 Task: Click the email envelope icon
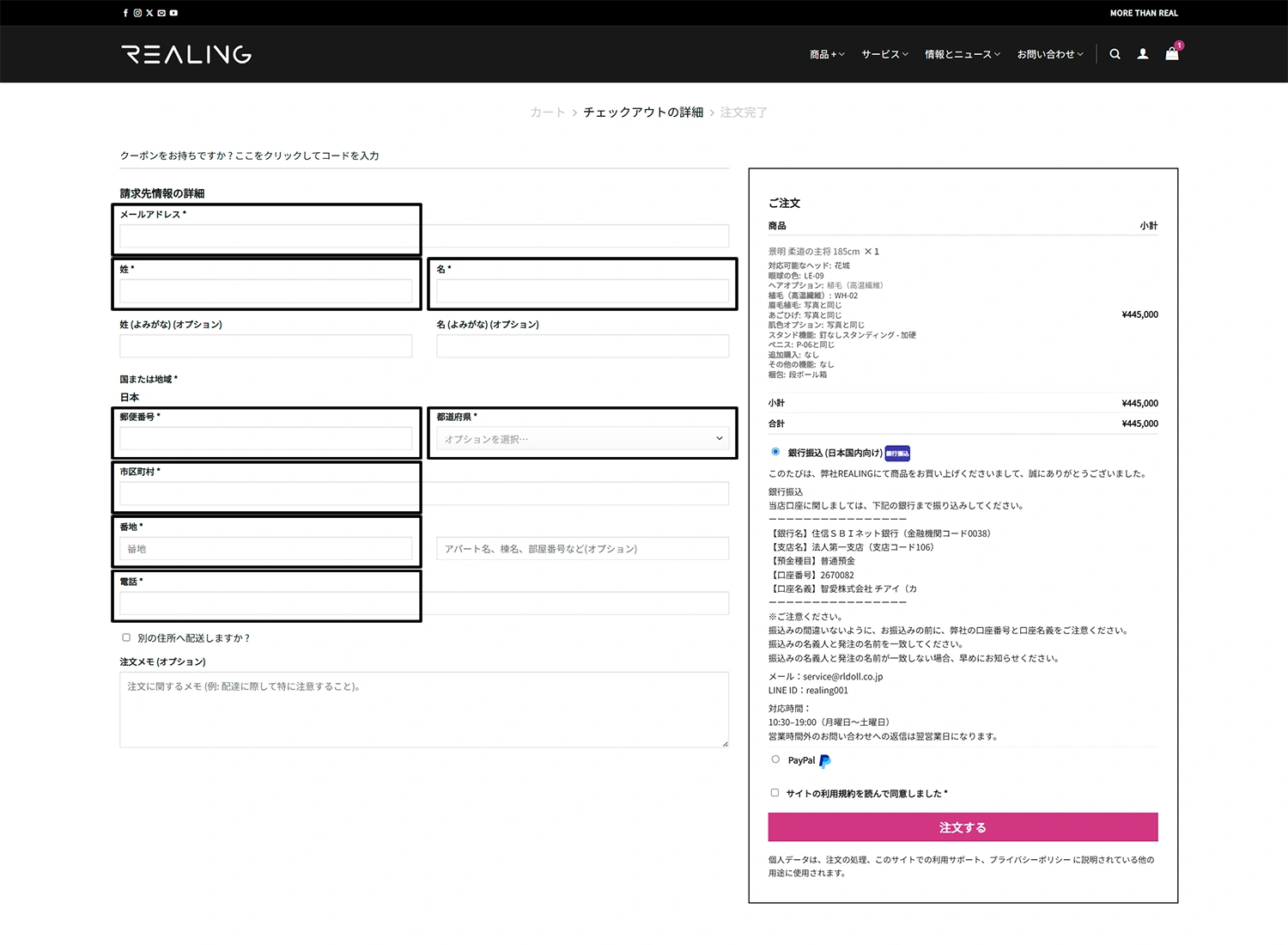[161, 13]
